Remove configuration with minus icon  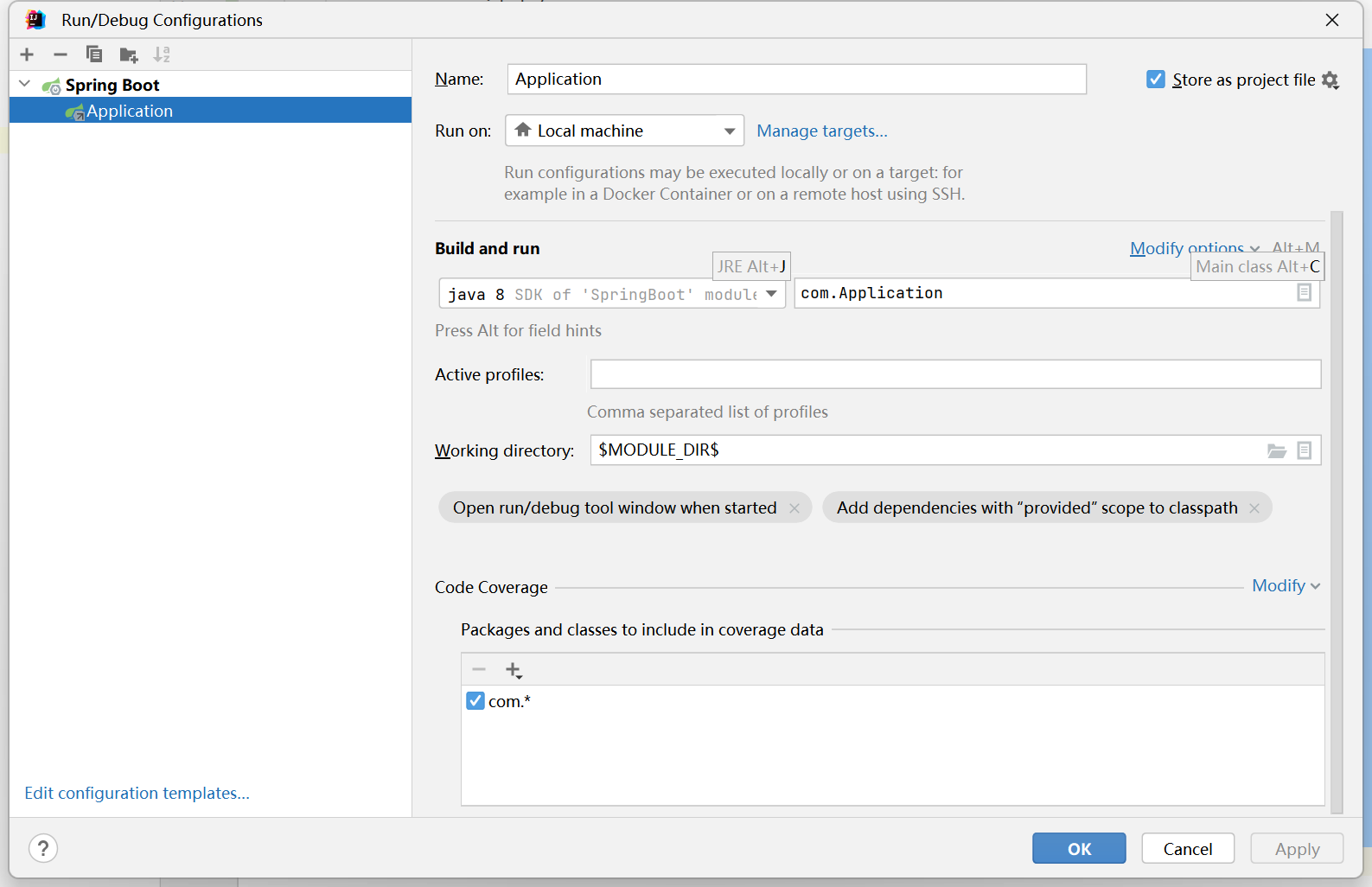pos(61,54)
